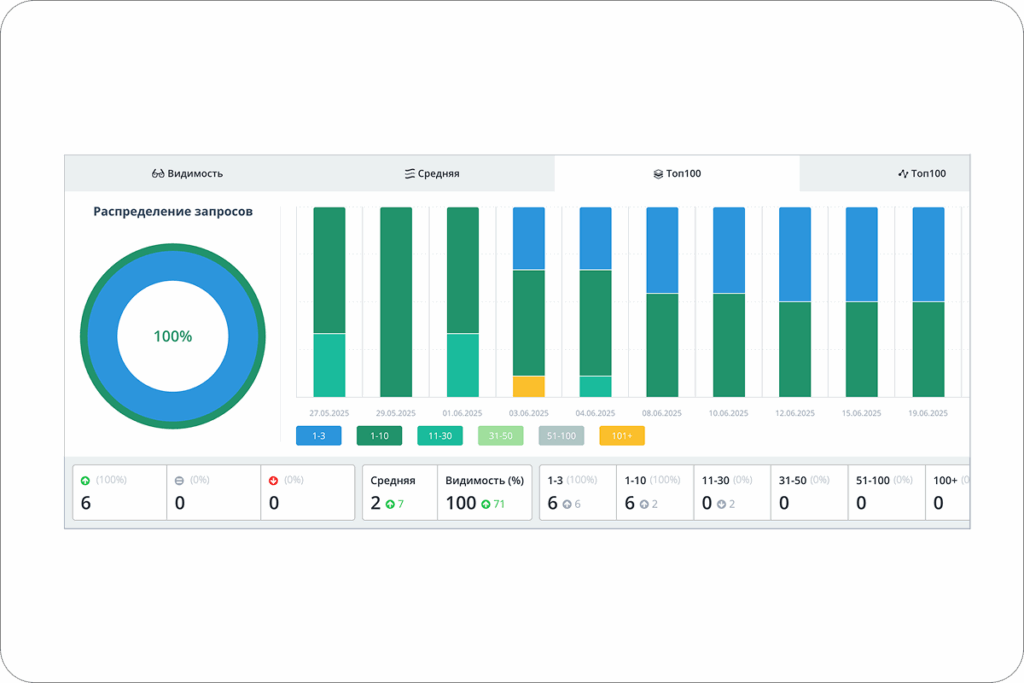
Task: Click the grey down arrow in the 11-30 card
Action: point(721,504)
